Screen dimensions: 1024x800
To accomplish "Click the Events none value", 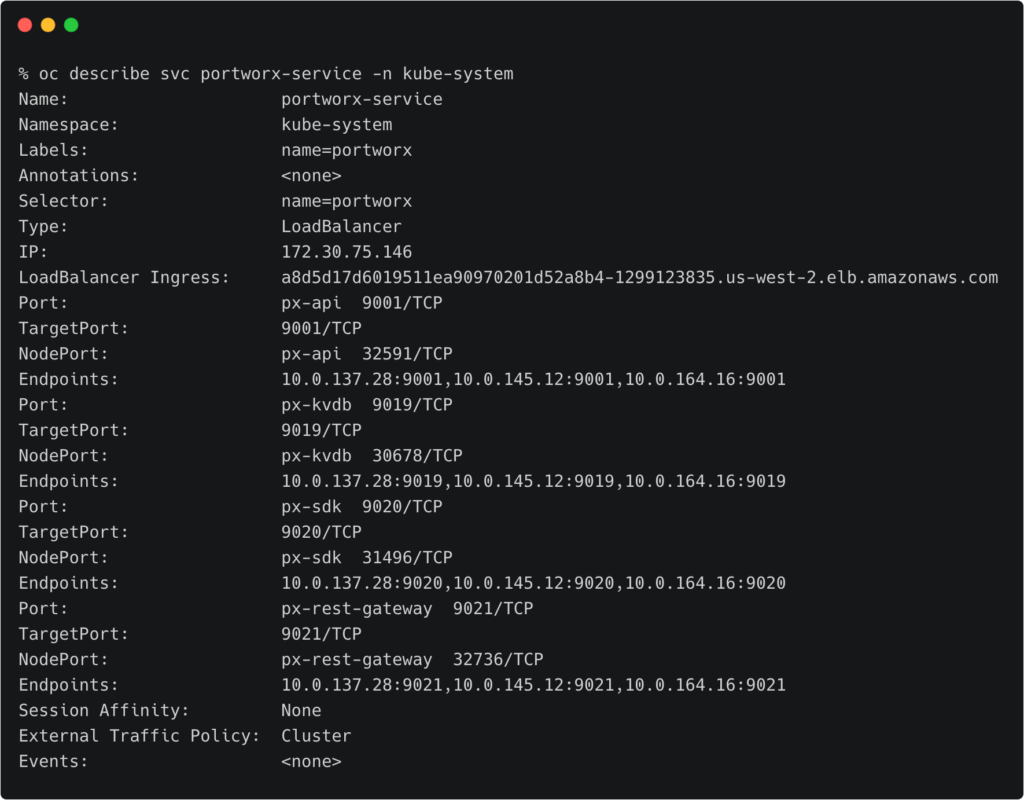I will (311, 761).
